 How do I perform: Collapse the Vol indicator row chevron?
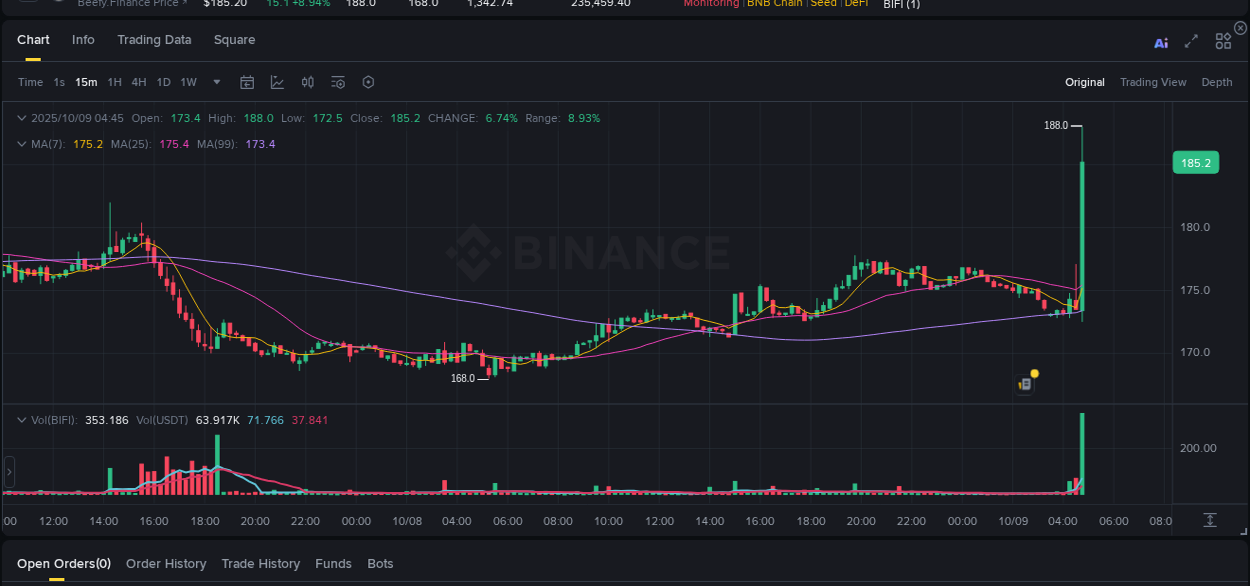pyautogui.click(x=21, y=420)
